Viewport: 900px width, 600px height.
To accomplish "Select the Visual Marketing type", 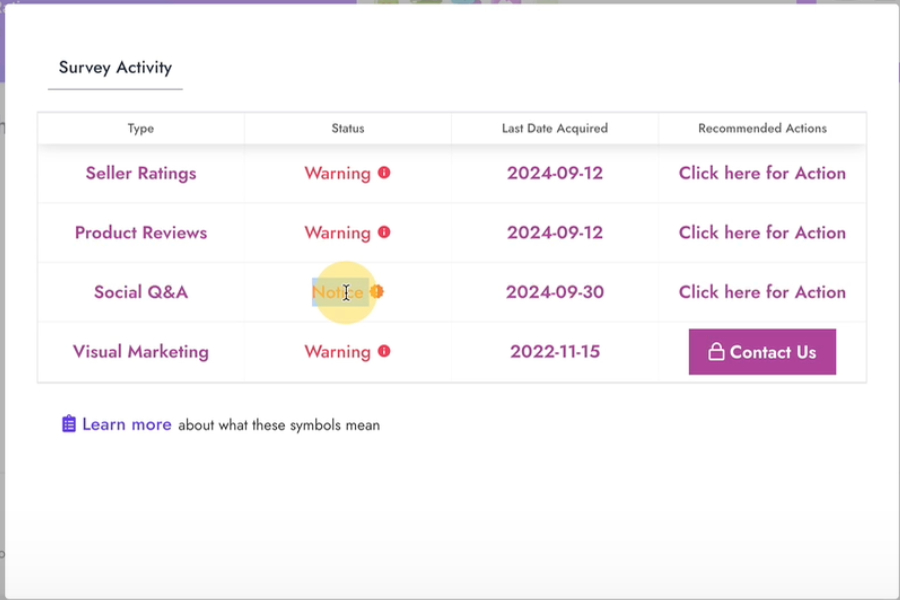I will [x=141, y=351].
